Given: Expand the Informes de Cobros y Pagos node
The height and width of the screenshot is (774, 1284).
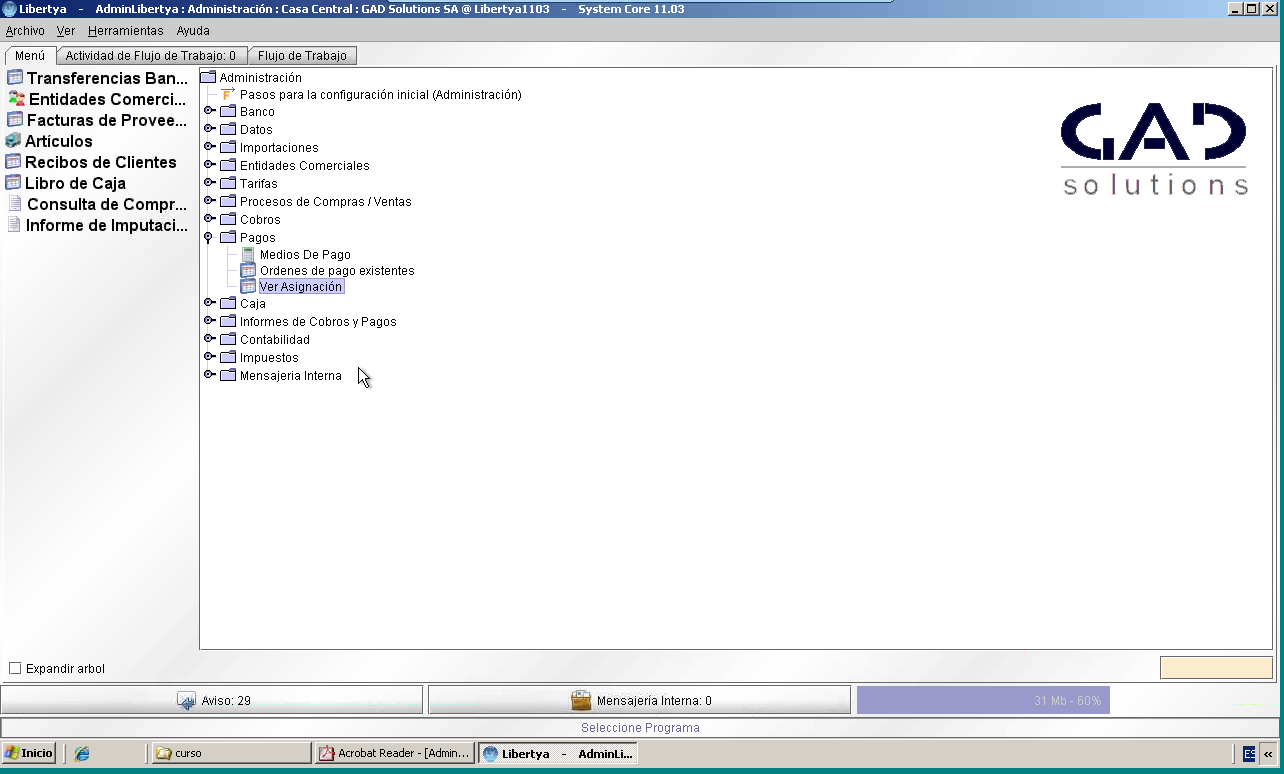Looking at the screenshot, I should (x=209, y=321).
